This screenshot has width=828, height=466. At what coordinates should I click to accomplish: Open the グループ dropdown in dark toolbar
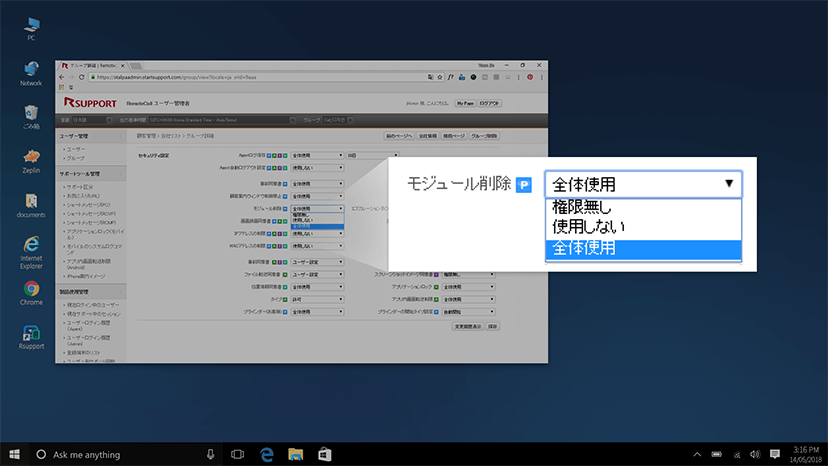(338, 120)
